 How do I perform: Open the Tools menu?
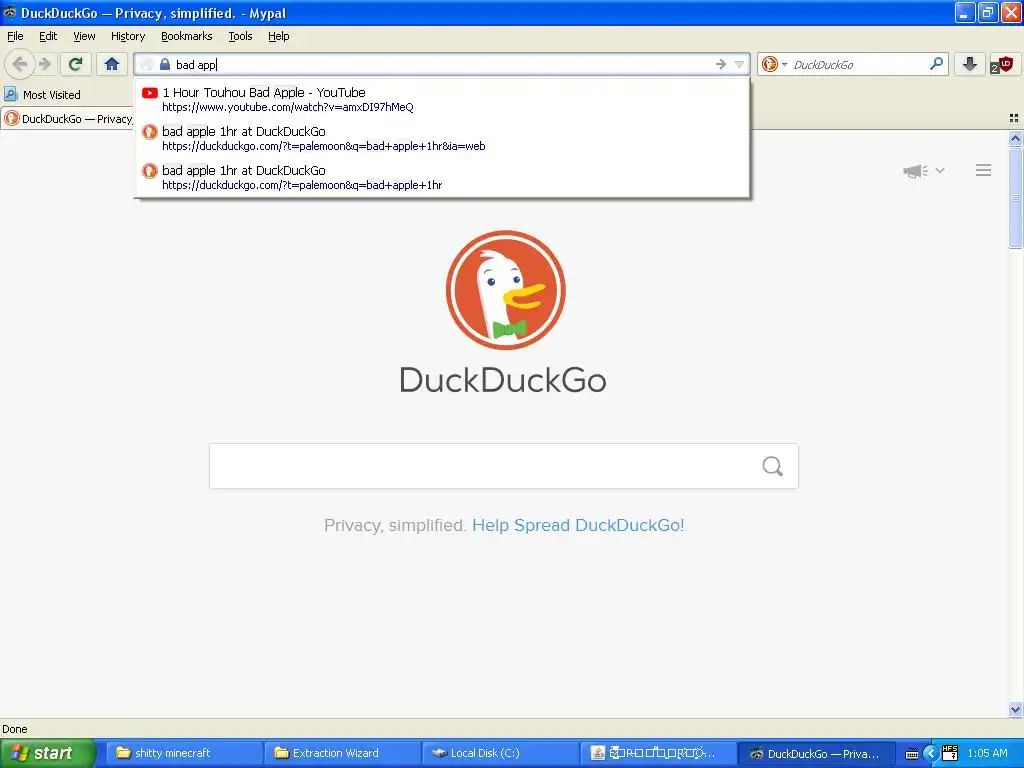point(240,36)
